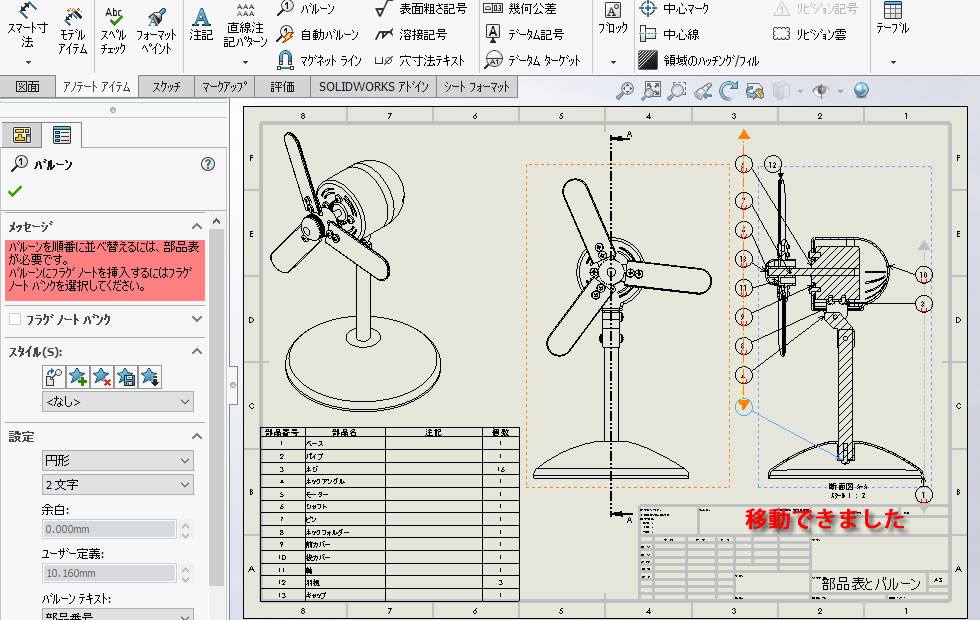980x620 pixels.
Task: Collapse the 設定 section
Action: (x=197, y=436)
